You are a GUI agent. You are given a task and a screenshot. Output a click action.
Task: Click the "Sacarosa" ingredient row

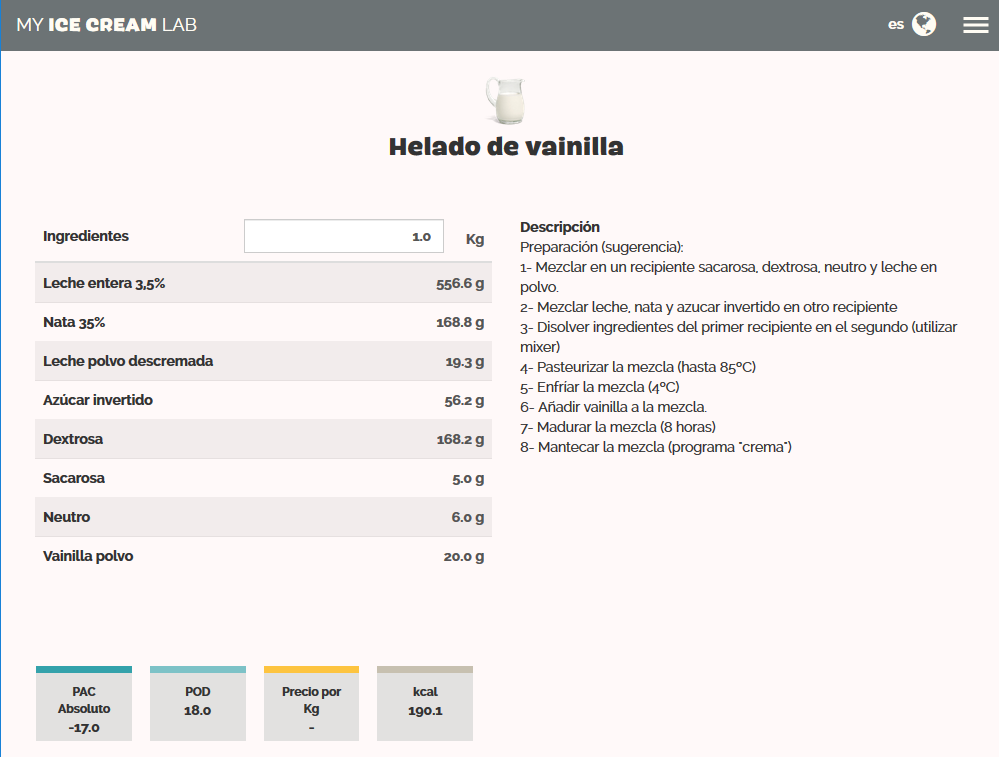point(263,478)
